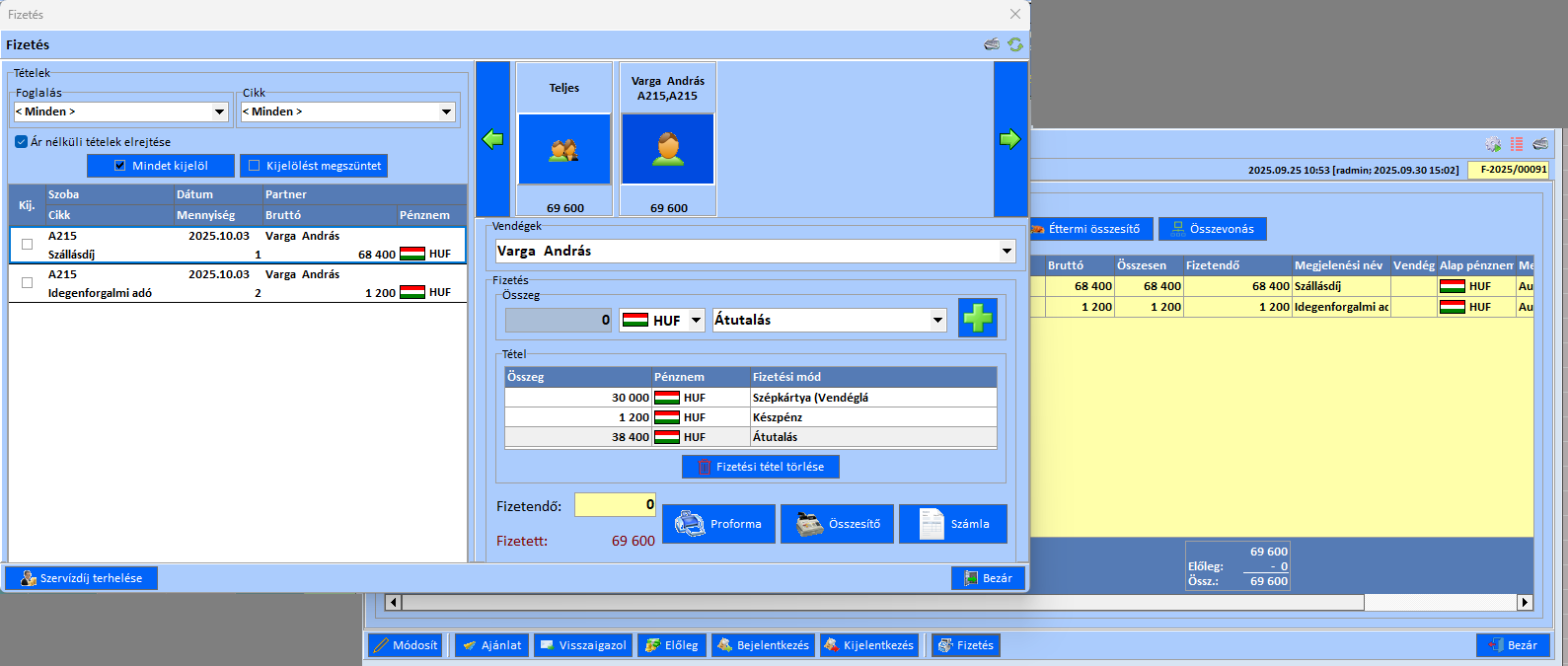Click the refresh icon in Fizetés header
This screenshot has width=1568, height=666.
pyautogui.click(x=1014, y=44)
